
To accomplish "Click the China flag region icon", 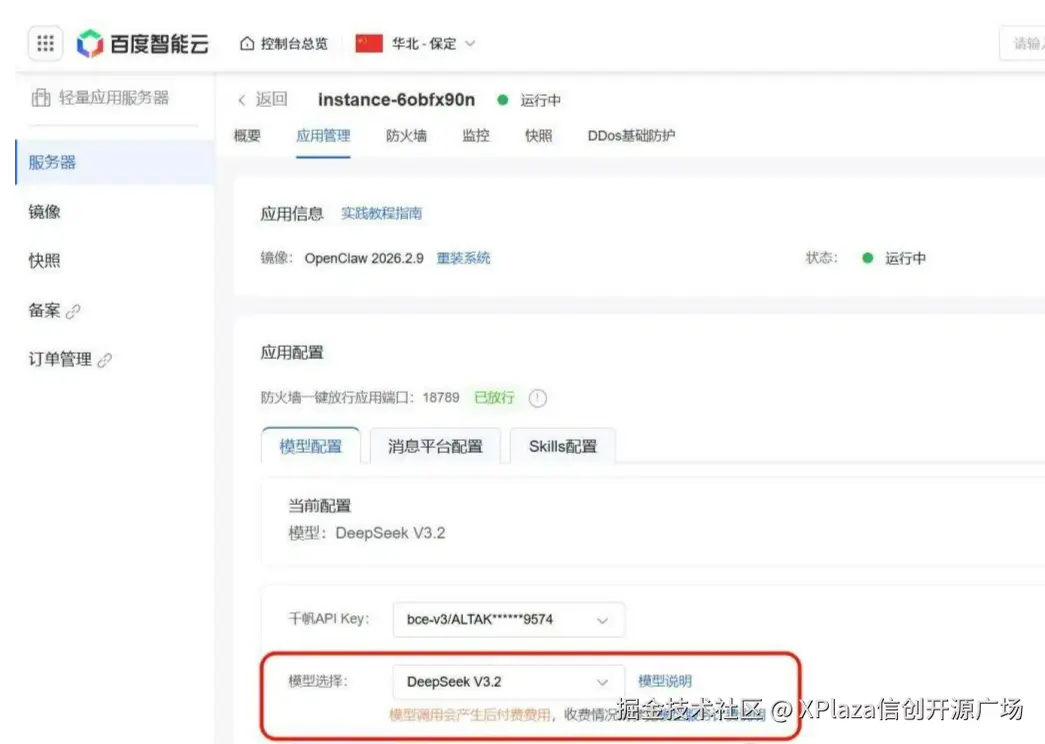I will 369,43.
